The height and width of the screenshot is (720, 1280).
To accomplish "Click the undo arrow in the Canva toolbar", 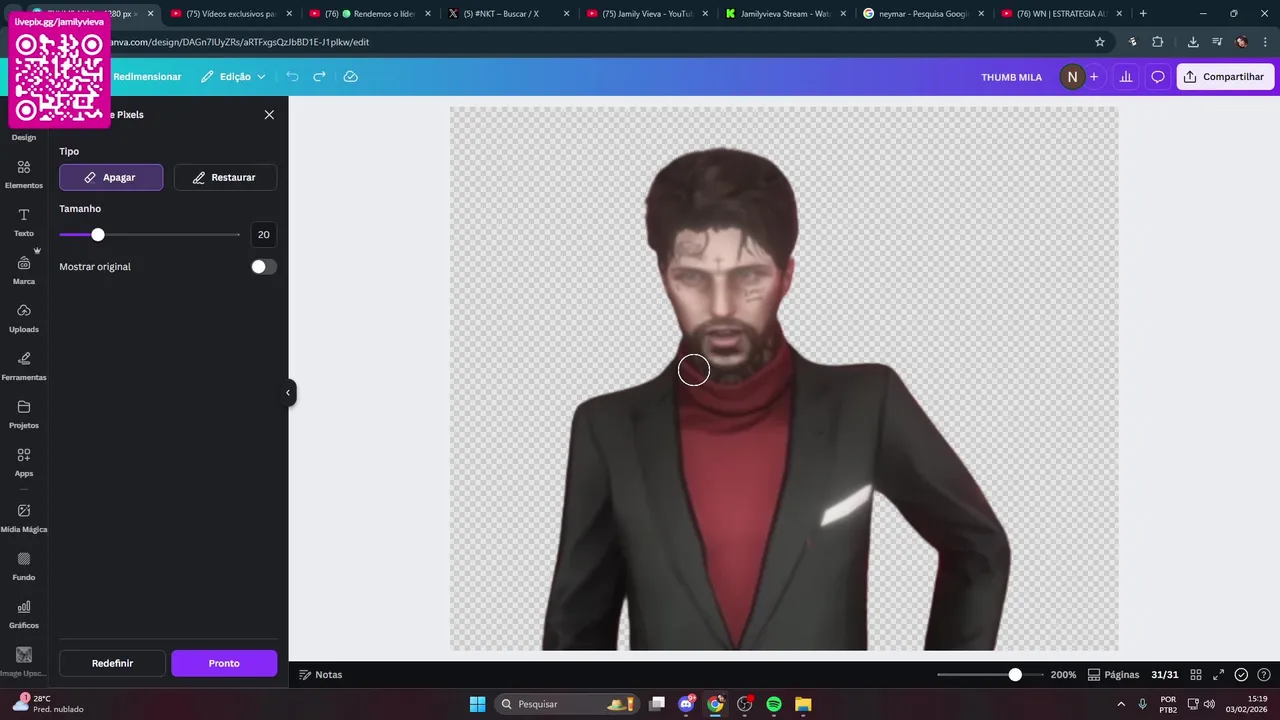I will [292, 77].
